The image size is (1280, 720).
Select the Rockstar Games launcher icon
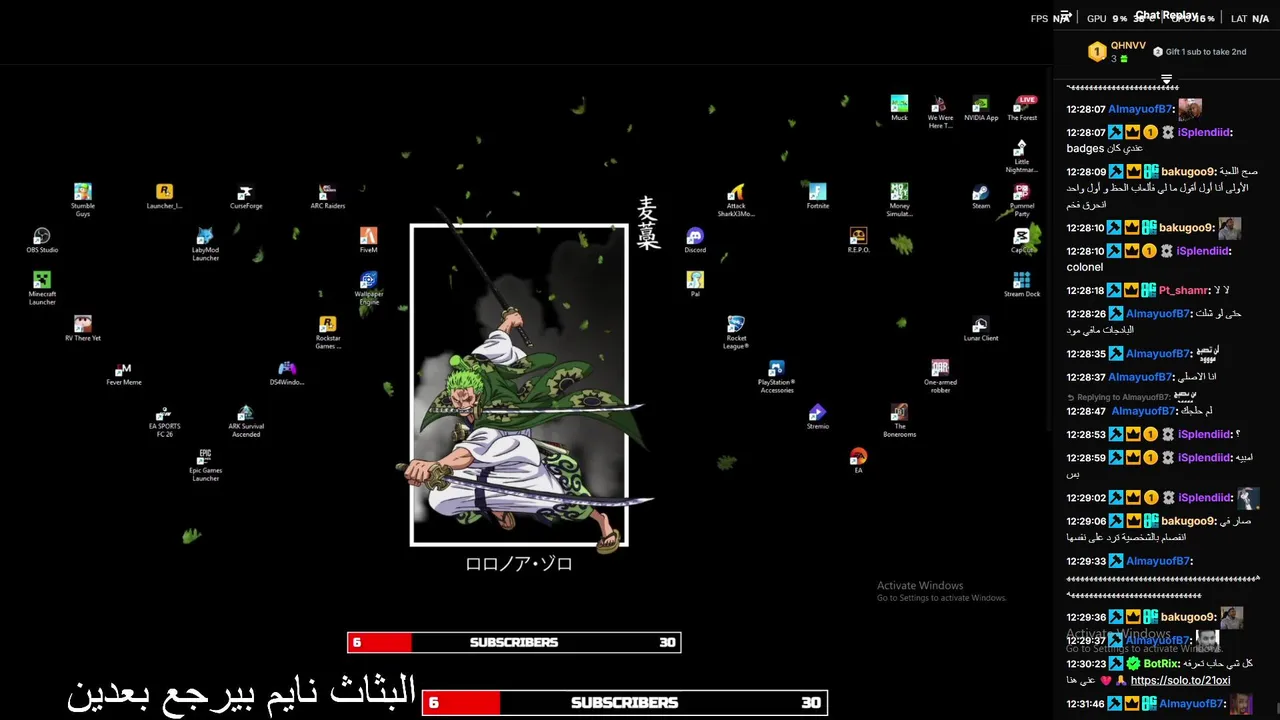click(328, 332)
